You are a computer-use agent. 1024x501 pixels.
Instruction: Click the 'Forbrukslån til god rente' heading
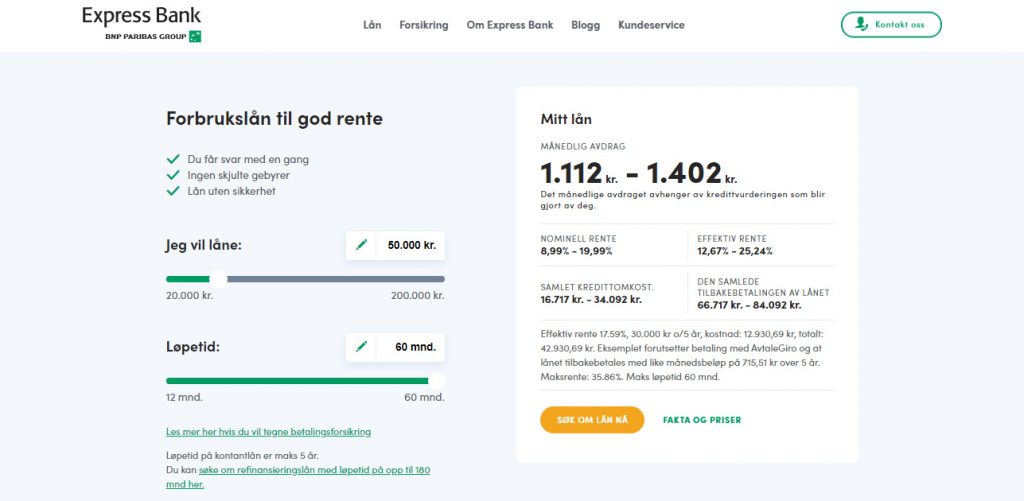[274, 119]
